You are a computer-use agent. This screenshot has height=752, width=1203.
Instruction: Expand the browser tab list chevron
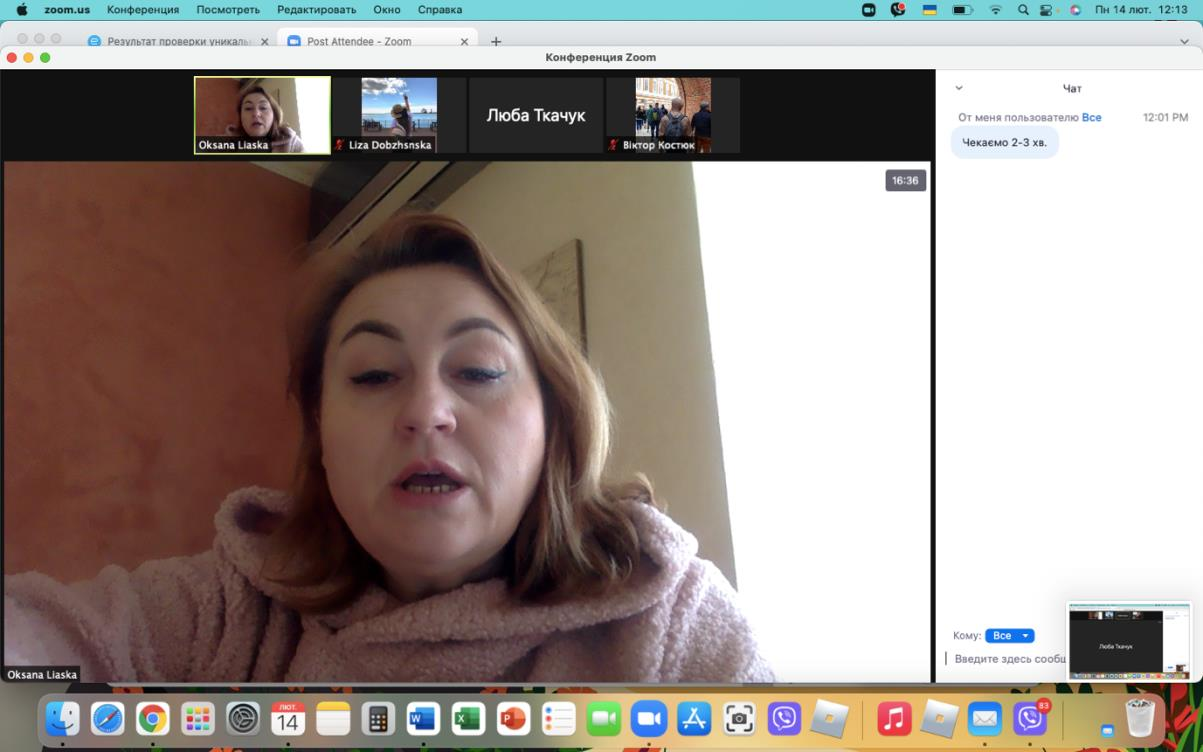[x=1183, y=41]
